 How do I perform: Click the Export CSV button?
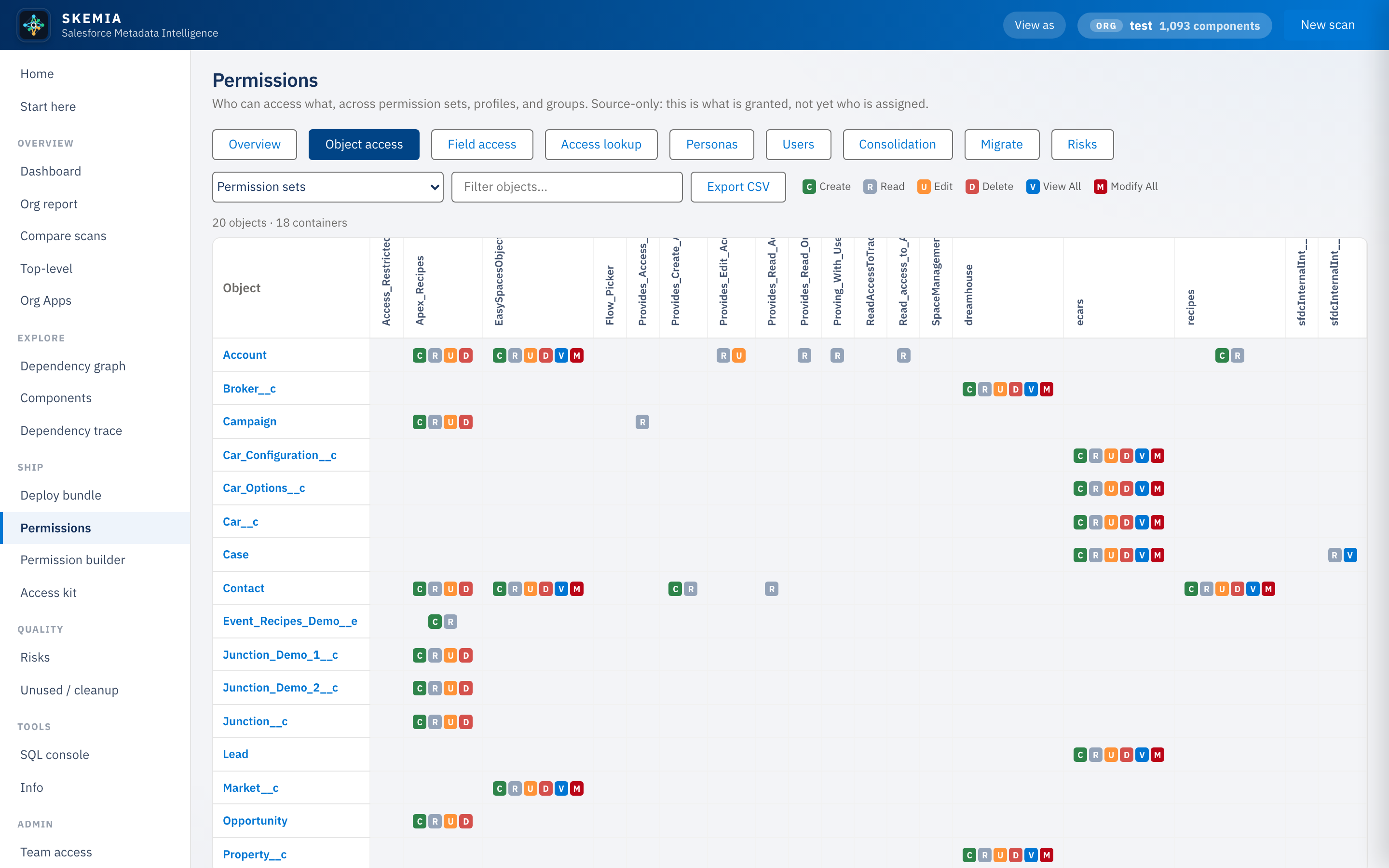click(737, 187)
